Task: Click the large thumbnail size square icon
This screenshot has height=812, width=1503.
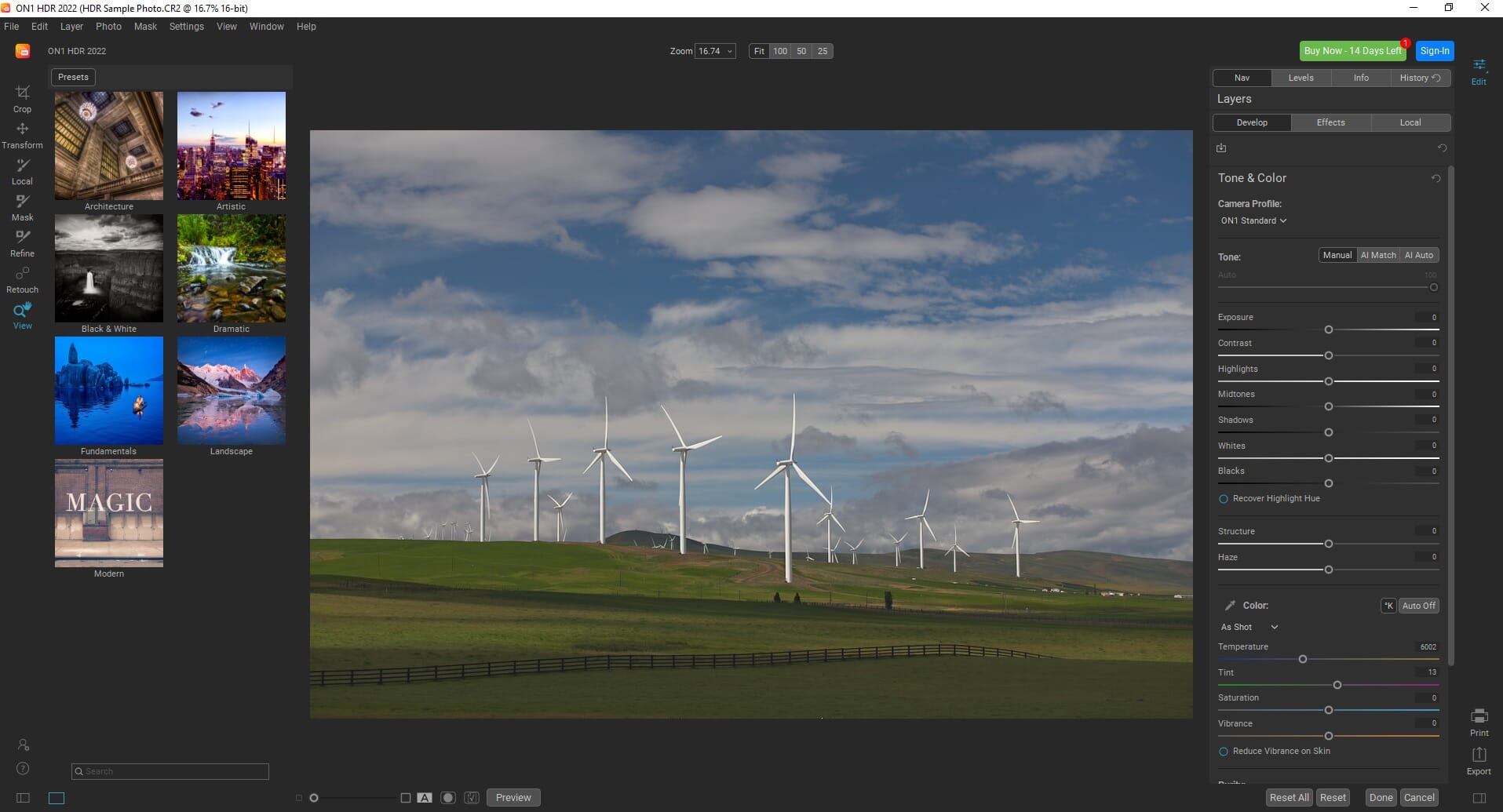Action: pyautogui.click(x=406, y=798)
